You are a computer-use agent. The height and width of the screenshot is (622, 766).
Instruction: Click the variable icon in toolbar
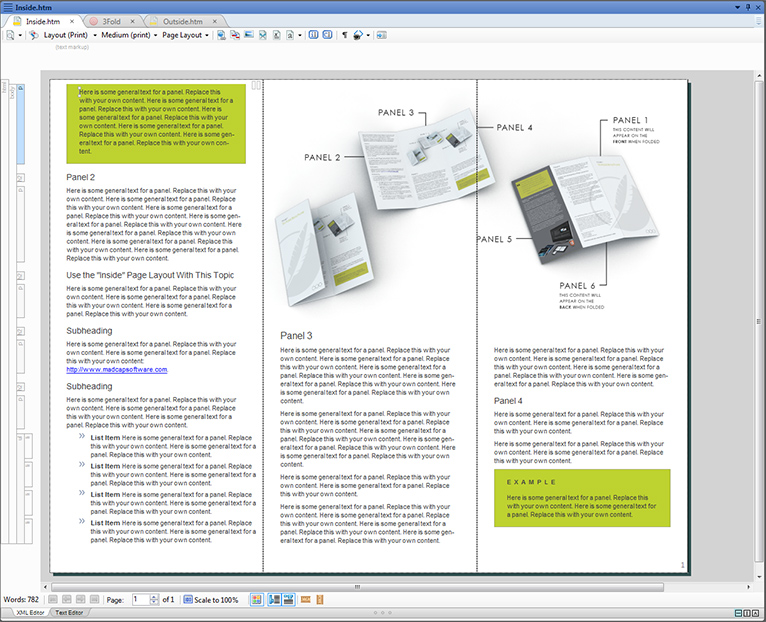[290, 35]
